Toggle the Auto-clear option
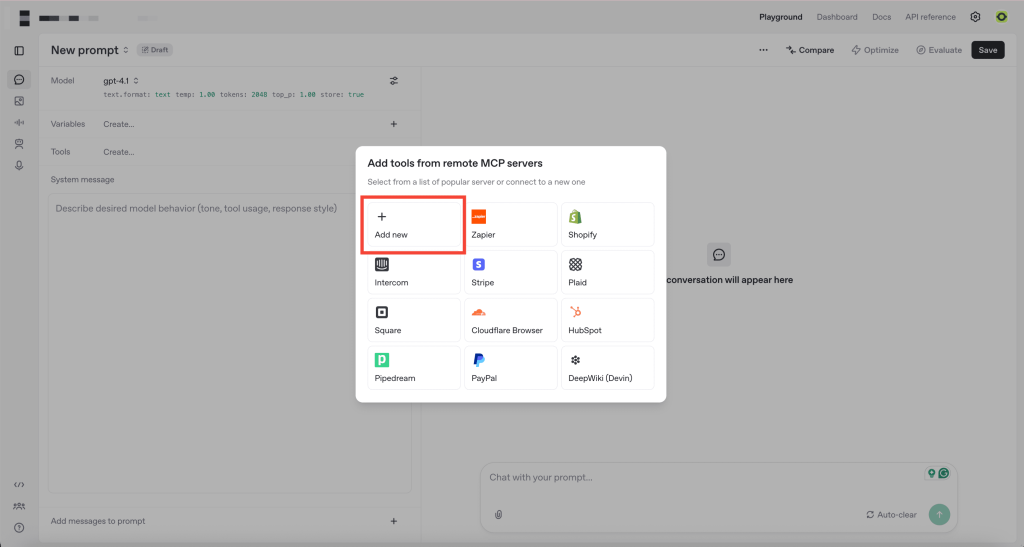This screenshot has height=547, width=1024. click(891, 515)
